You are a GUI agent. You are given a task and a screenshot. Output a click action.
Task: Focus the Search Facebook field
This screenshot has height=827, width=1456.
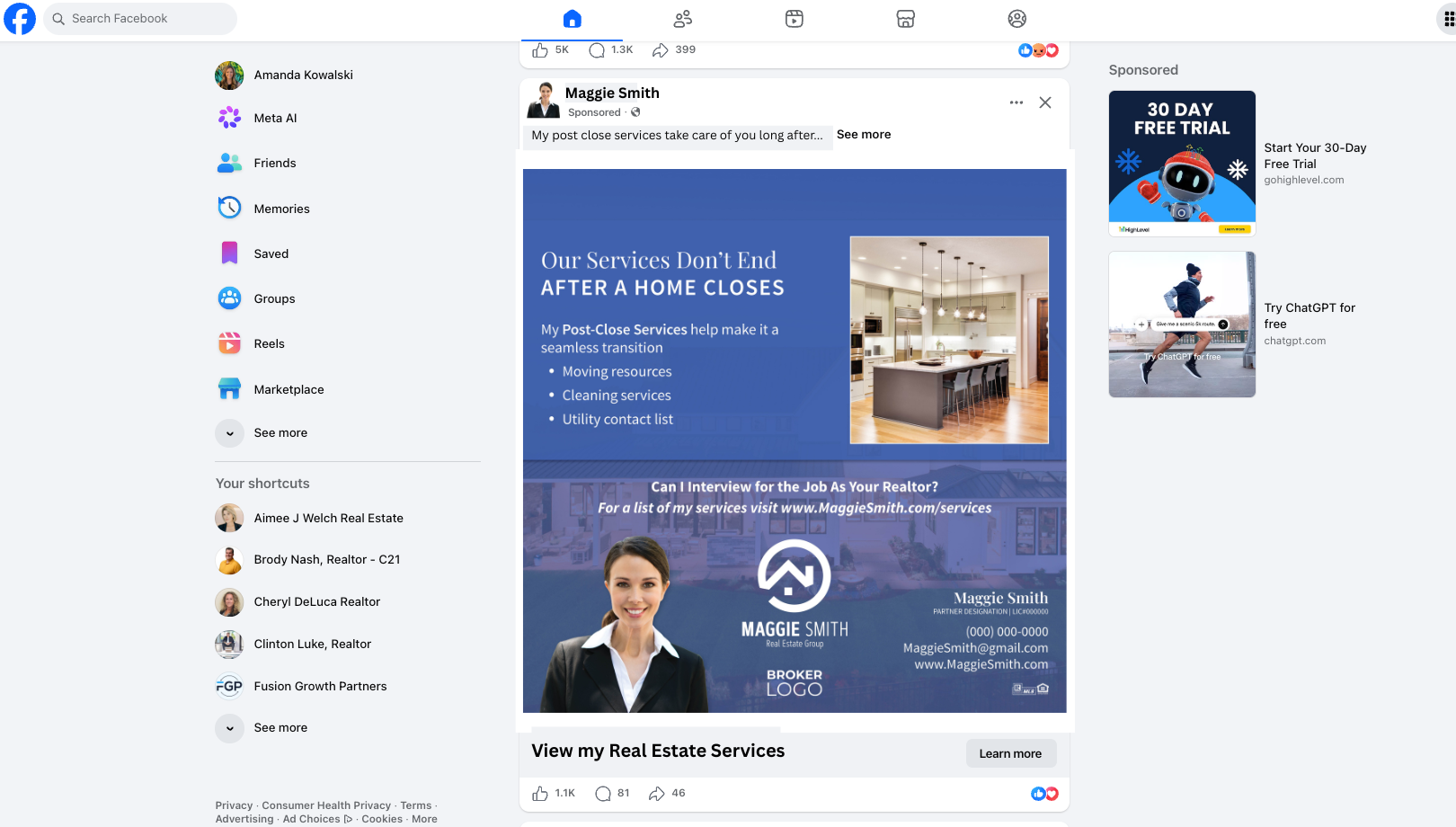pyautogui.click(x=140, y=18)
